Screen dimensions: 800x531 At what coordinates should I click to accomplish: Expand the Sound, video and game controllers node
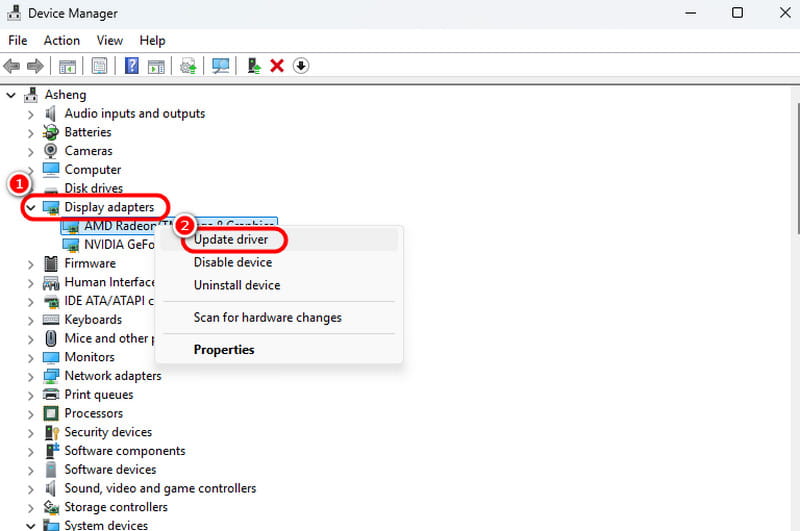click(31, 489)
